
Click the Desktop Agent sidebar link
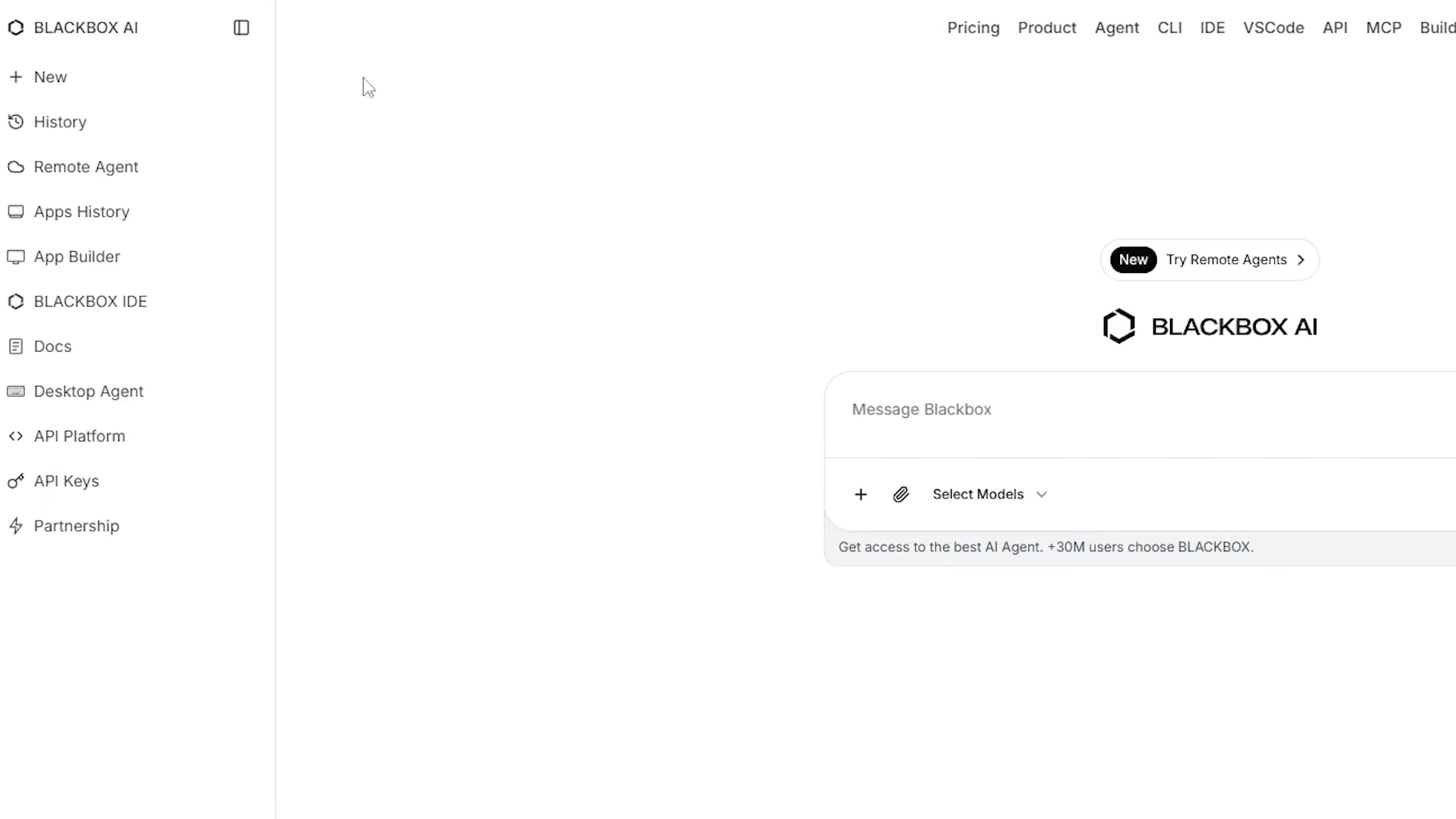pyautogui.click(x=88, y=391)
